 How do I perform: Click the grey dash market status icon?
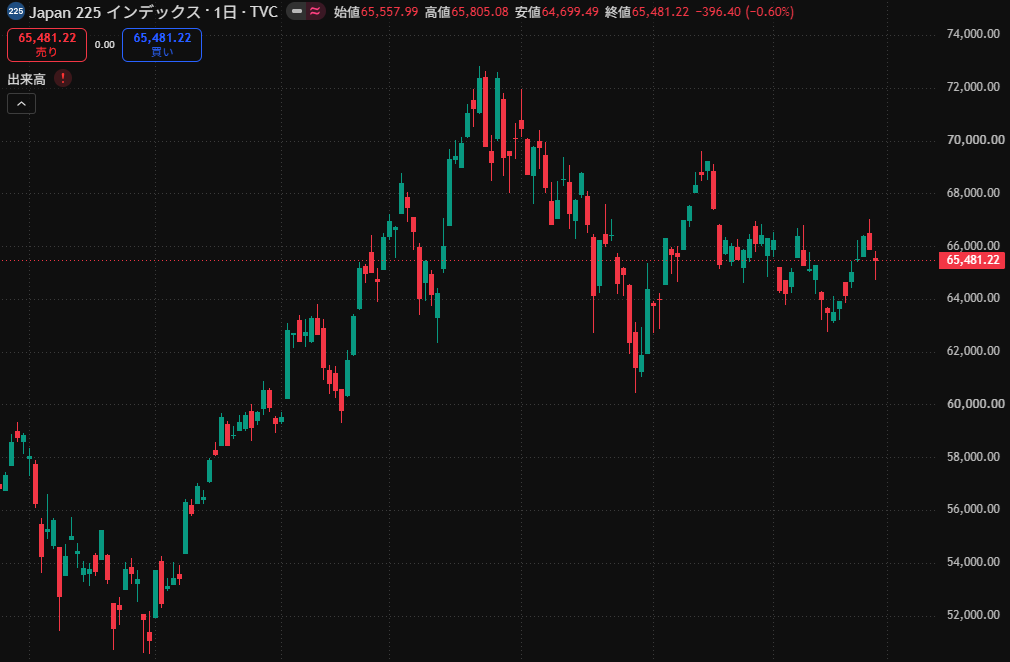[296, 12]
